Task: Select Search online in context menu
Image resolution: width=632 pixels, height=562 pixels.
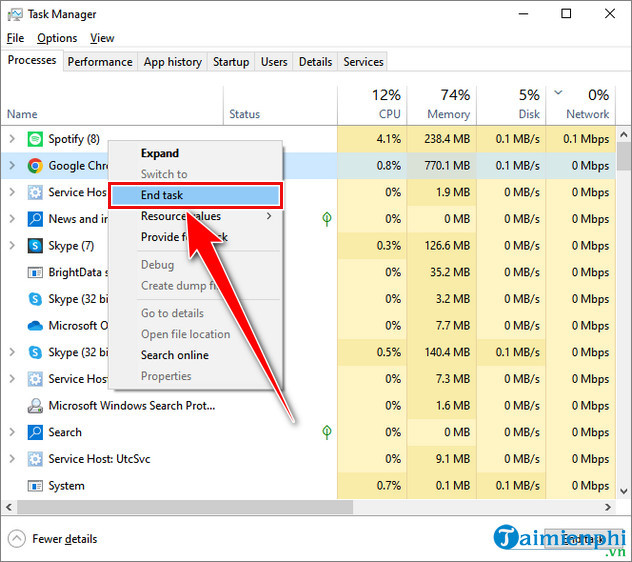Action: (x=174, y=355)
